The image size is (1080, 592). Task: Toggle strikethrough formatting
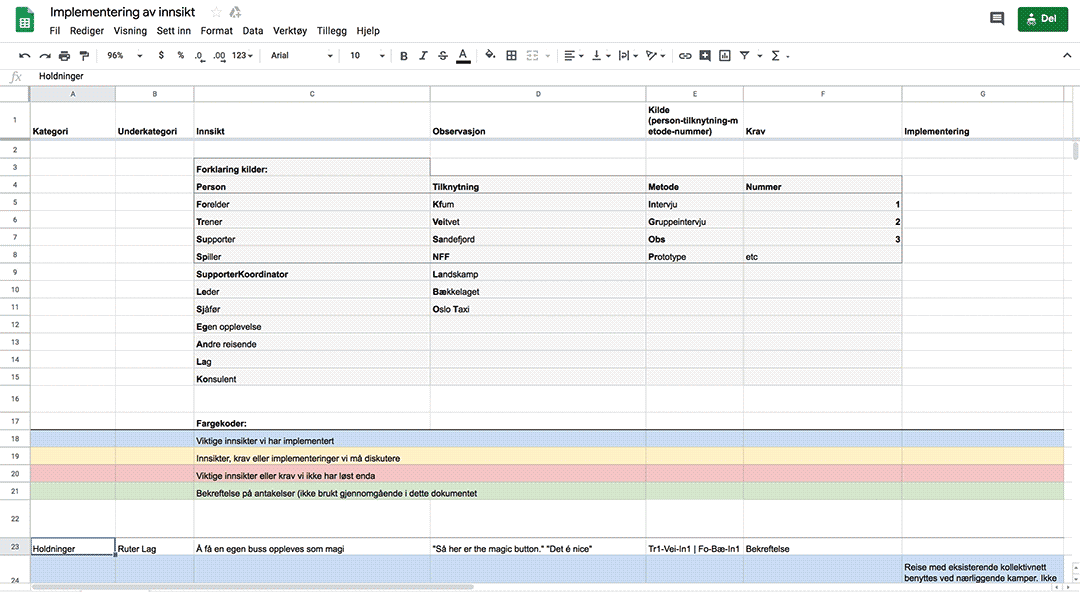[x=443, y=56]
